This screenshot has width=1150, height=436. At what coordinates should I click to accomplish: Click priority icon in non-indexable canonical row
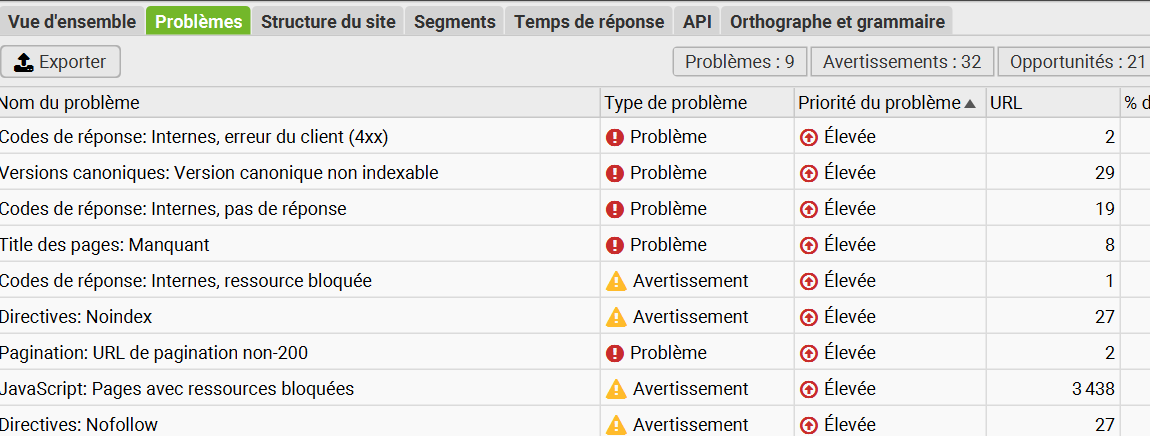[x=809, y=173]
